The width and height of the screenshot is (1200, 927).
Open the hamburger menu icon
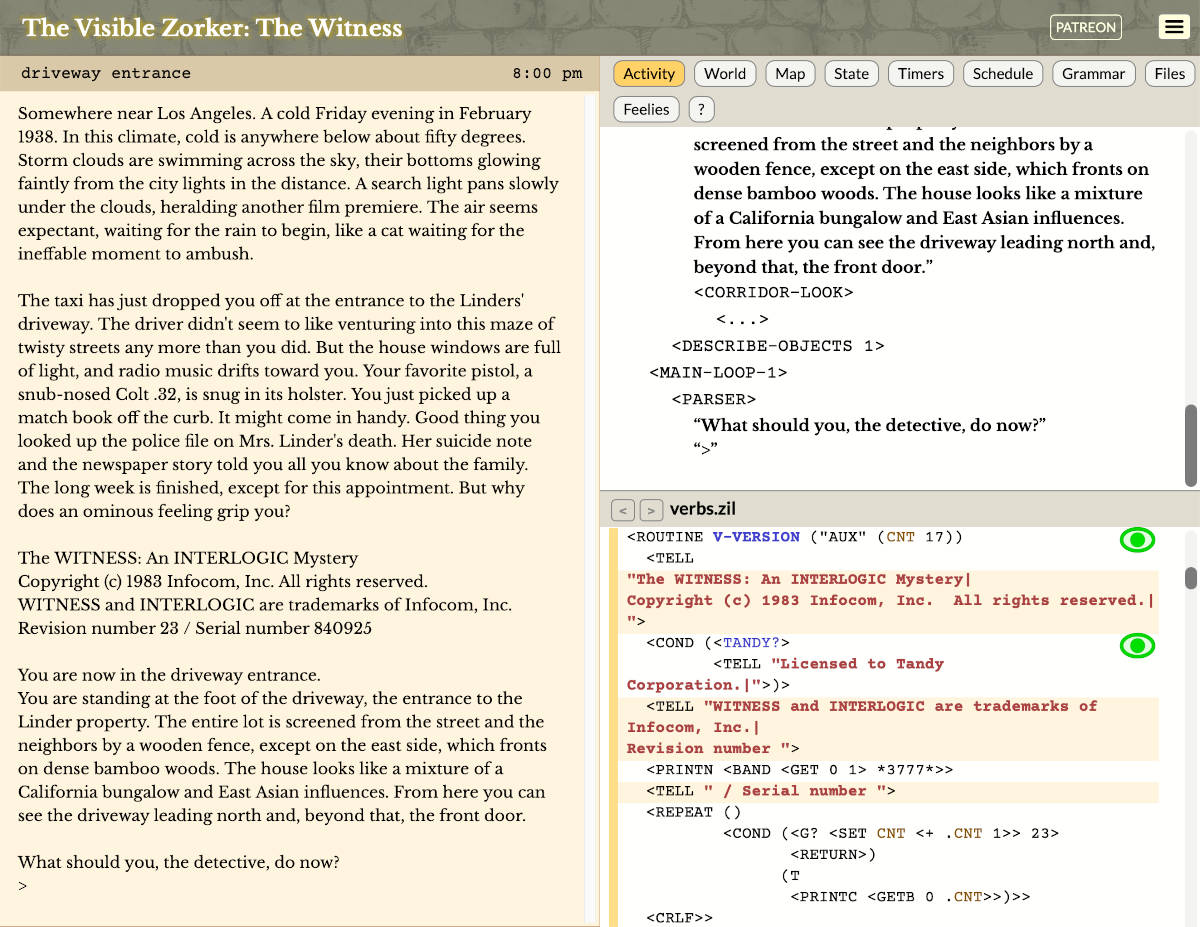[1173, 27]
